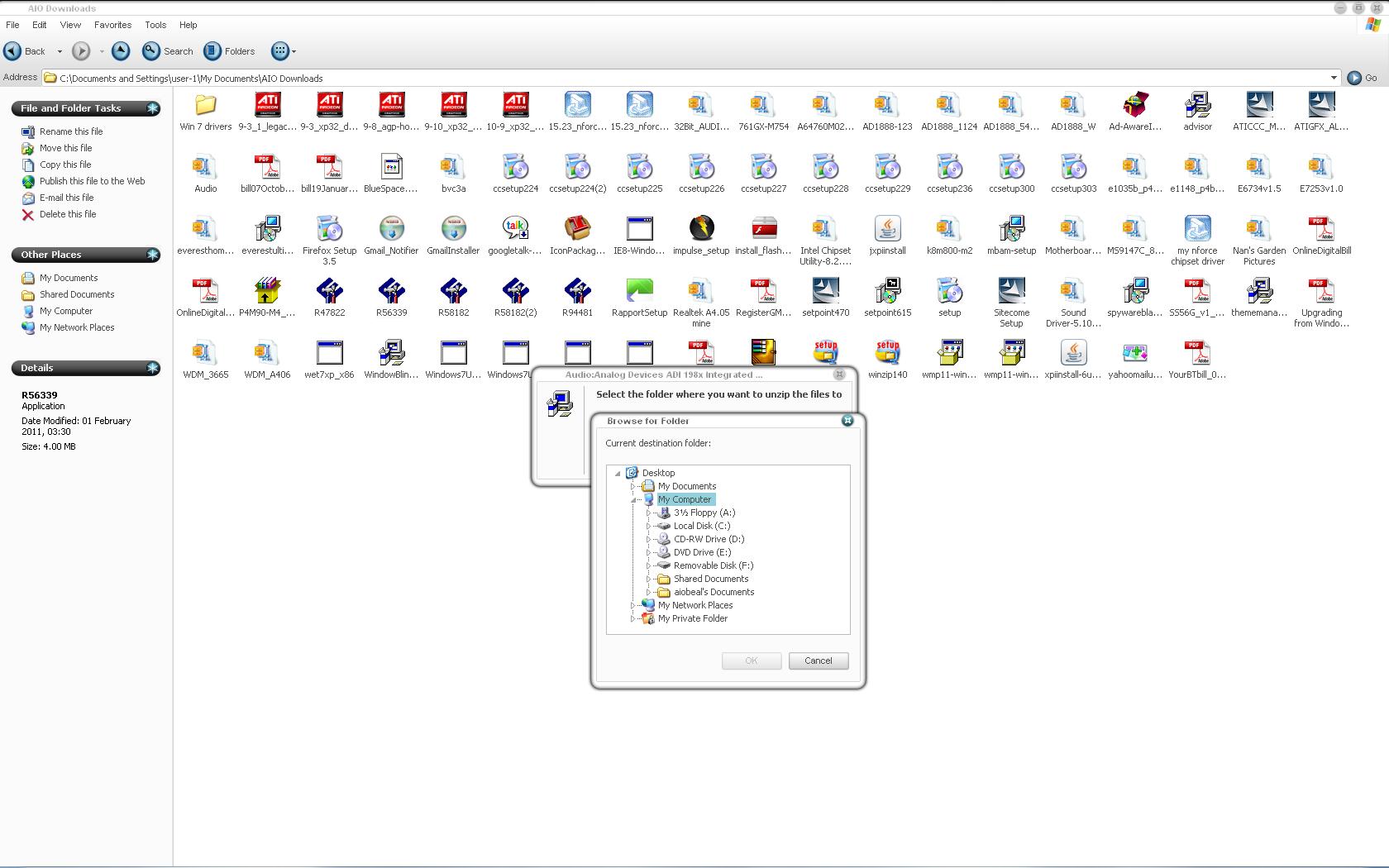Select the winzip140 setup icon
The height and width of the screenshot is (868, 1389).
(888, 353)
